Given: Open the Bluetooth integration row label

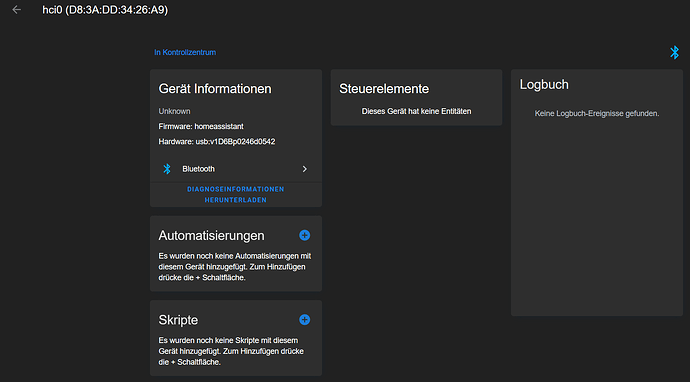Looking at the screenshot, I should point(198,169).
